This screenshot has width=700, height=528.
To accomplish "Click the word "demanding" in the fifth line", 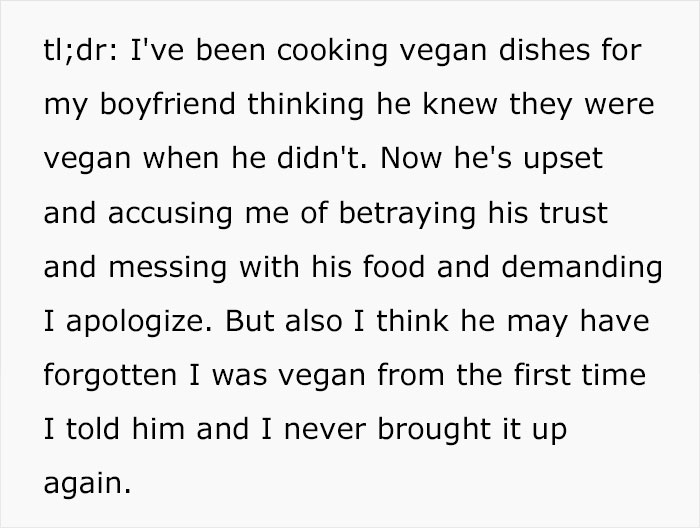I will tap(582, 268).
